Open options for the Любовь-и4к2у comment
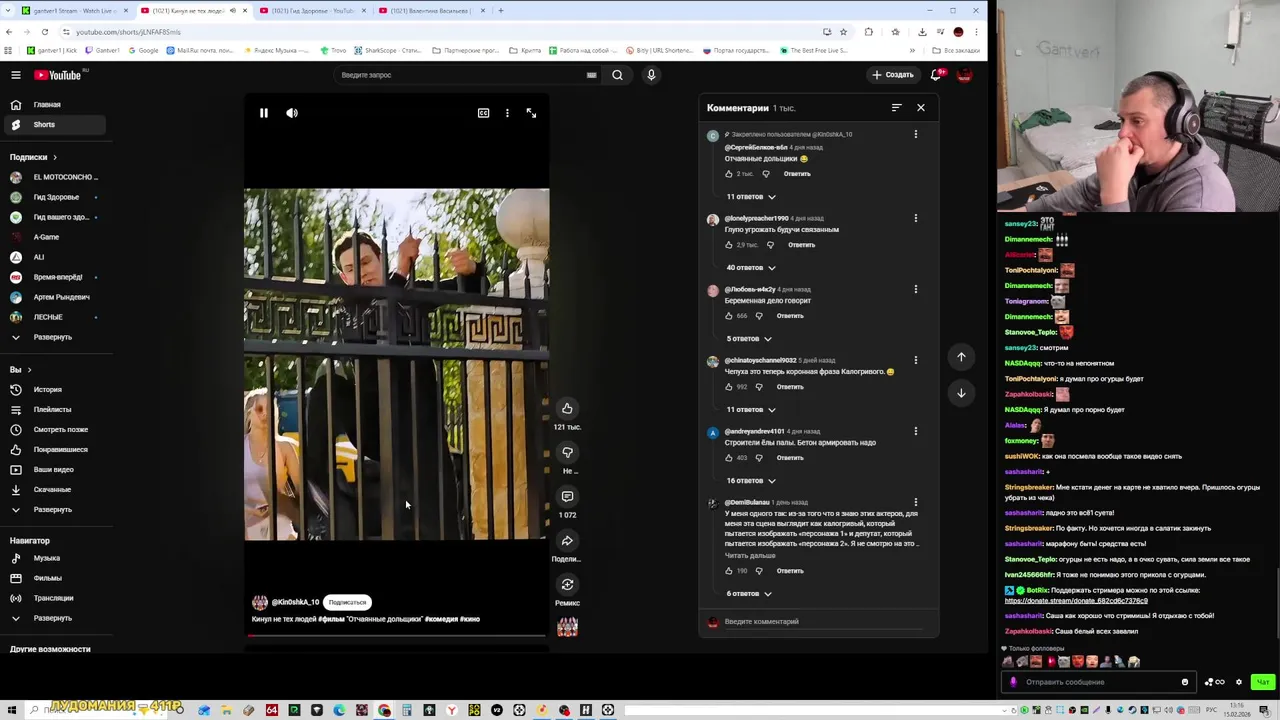 point(915,289)
